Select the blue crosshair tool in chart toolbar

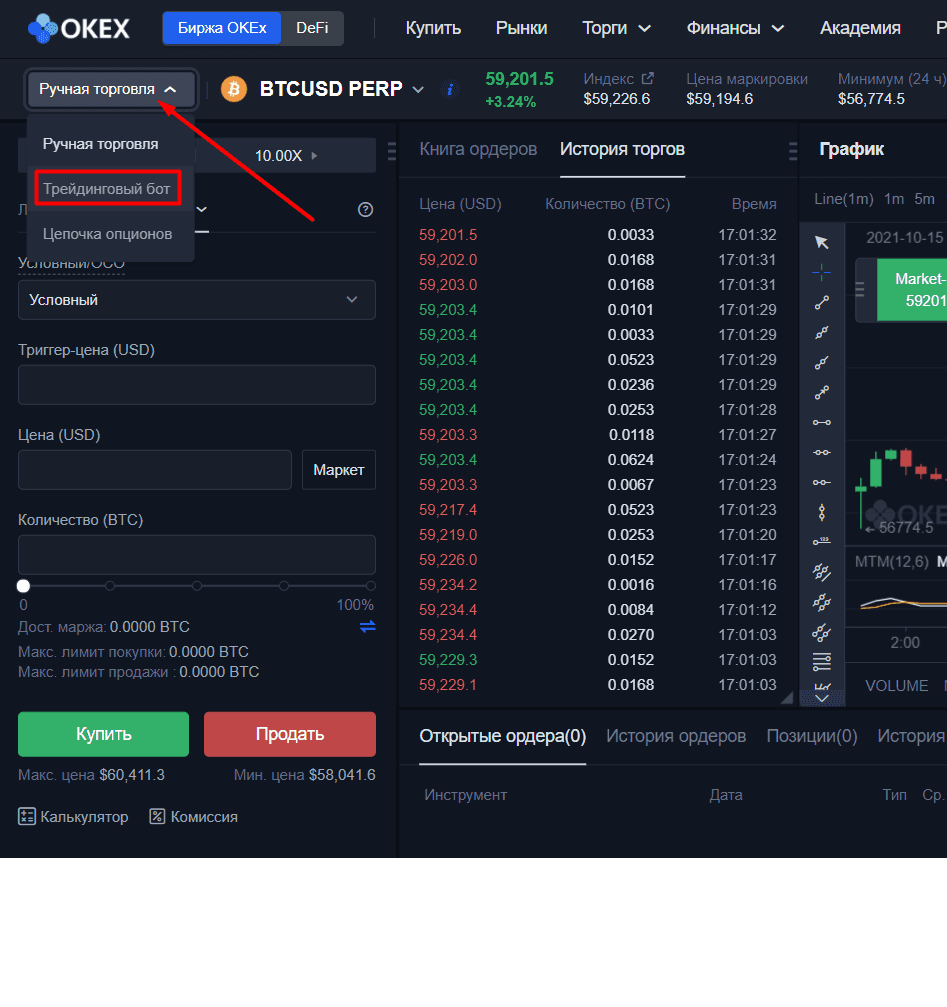(822, 272)
